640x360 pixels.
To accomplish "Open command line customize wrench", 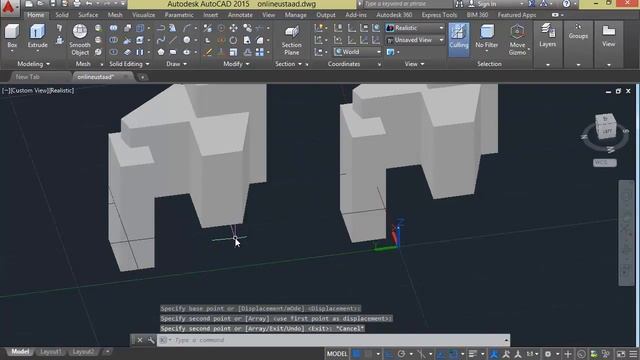I will click(151, 340).
